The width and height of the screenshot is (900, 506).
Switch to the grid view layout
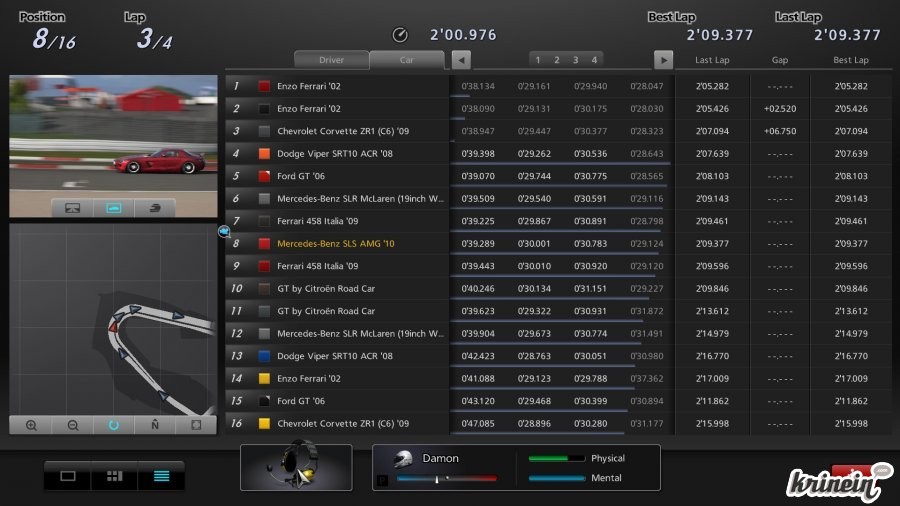click(114, 476)
